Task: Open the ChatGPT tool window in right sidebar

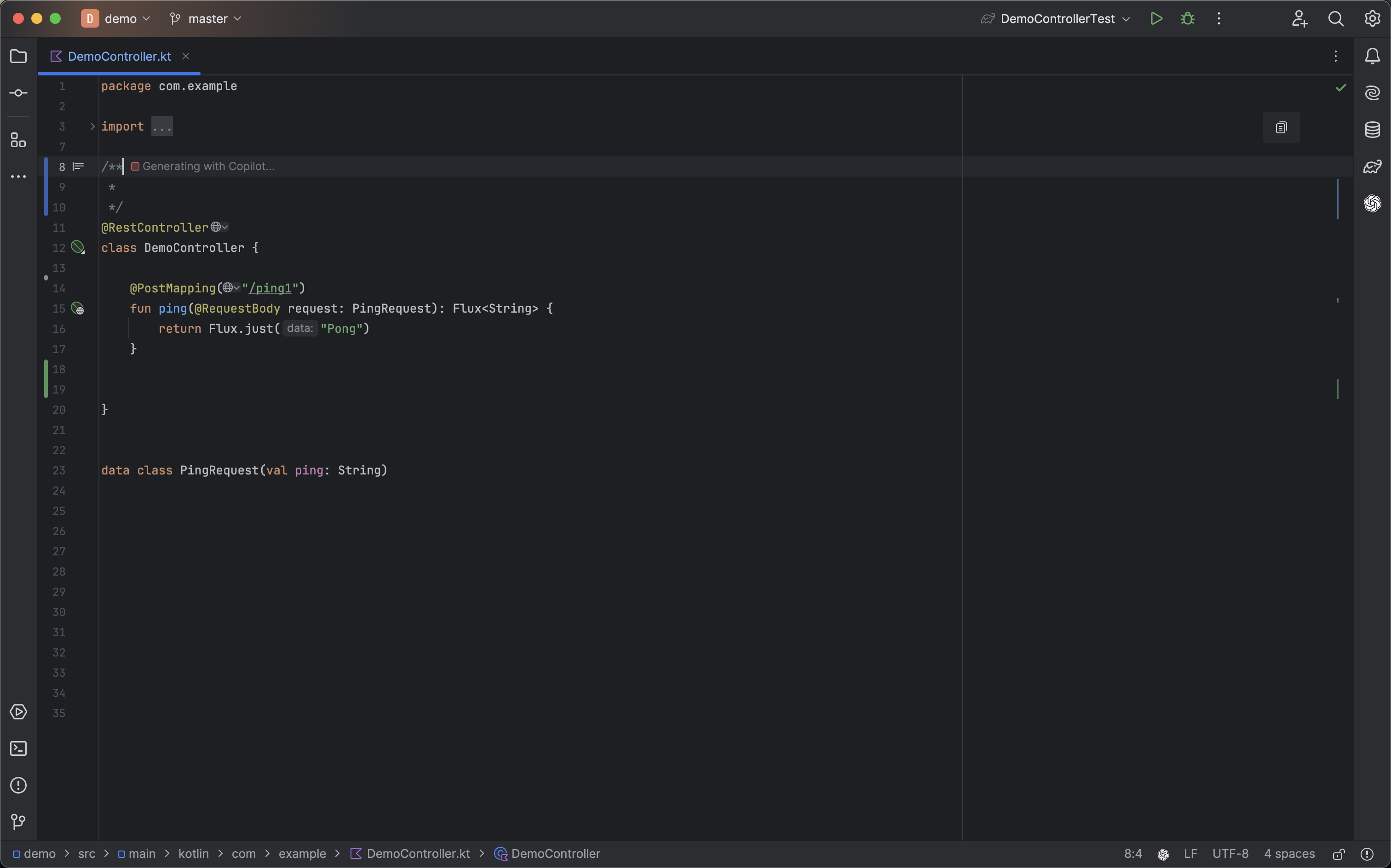Action: click(x=1373, y=203)
